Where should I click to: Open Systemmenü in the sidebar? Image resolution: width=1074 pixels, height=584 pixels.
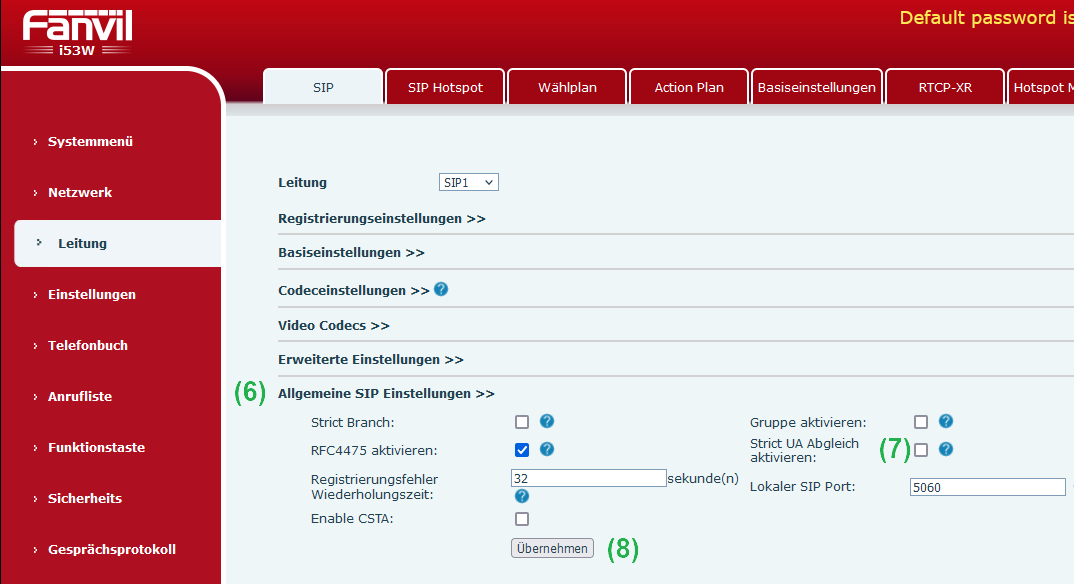click(x=90, y=142)
